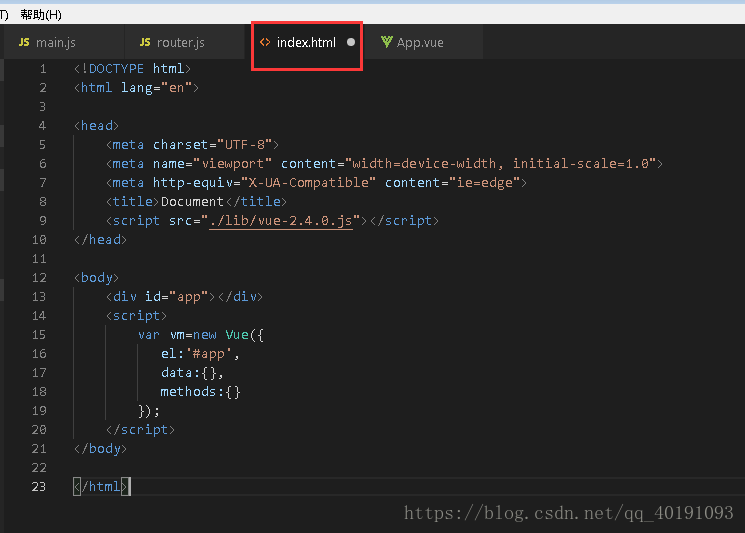Click the JS icon on router.js tab

(x=145, y=42)
